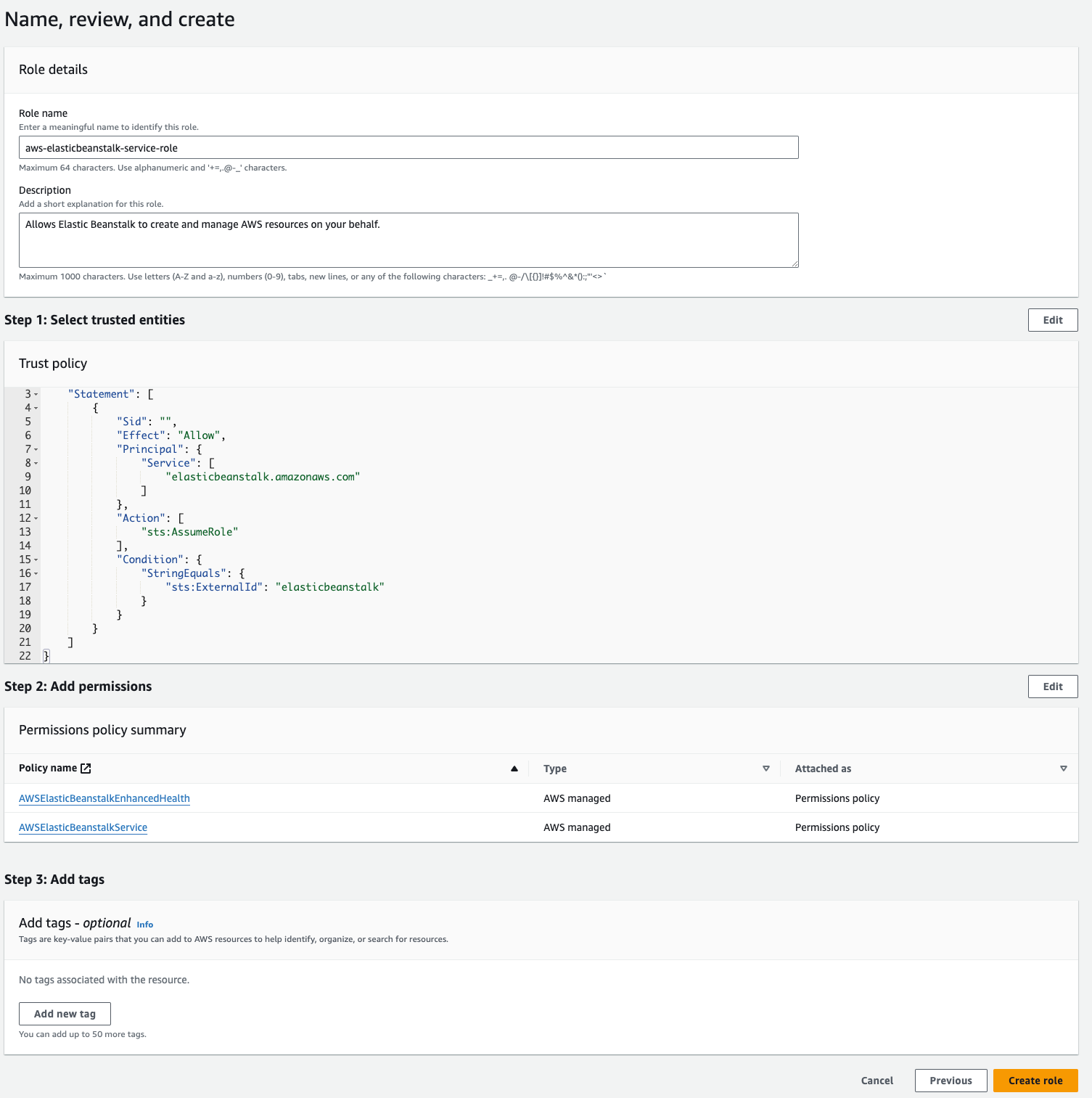The height and width of the screenshot is (1098, 1092).
Task: Fold the Condition block on line 15
Action: (36, 560)
